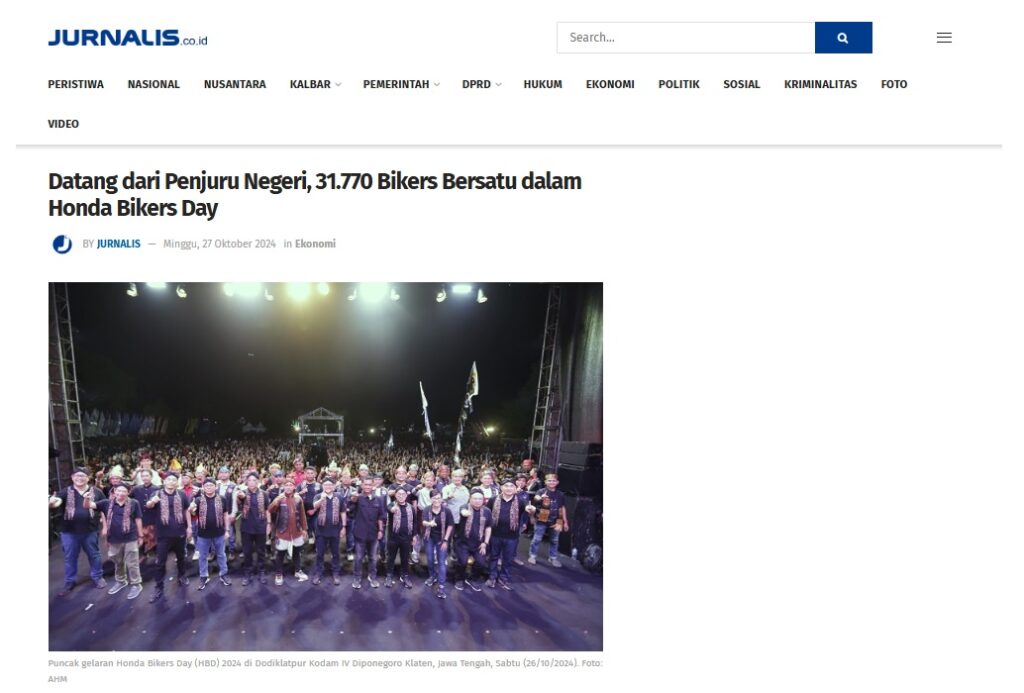The width and height of the screenshot is (1024, 693).
Task: Expand the KALBAR dropdown menu
Action: (x=315, y=84)
